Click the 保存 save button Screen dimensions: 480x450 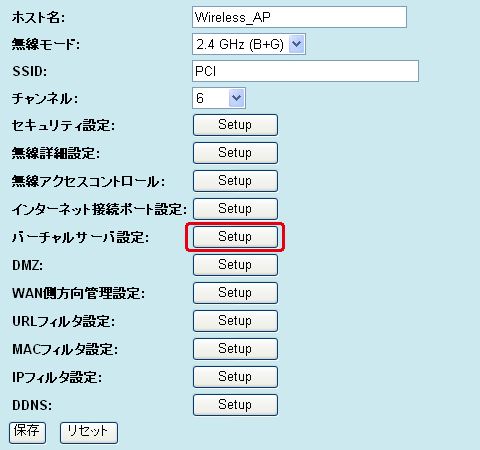point(27,433)
